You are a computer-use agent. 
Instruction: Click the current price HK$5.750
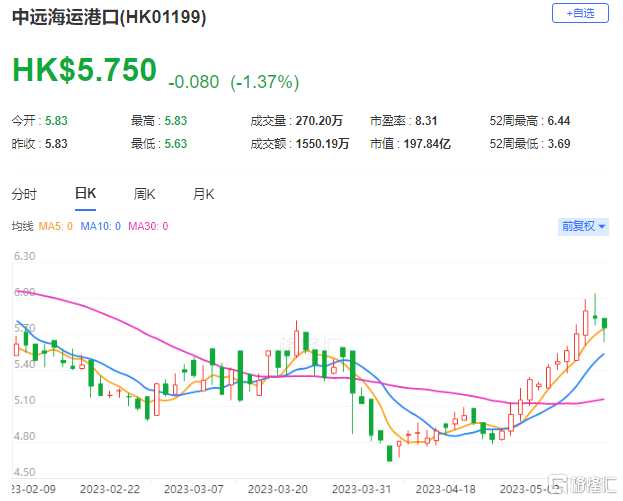click(85, 70)
